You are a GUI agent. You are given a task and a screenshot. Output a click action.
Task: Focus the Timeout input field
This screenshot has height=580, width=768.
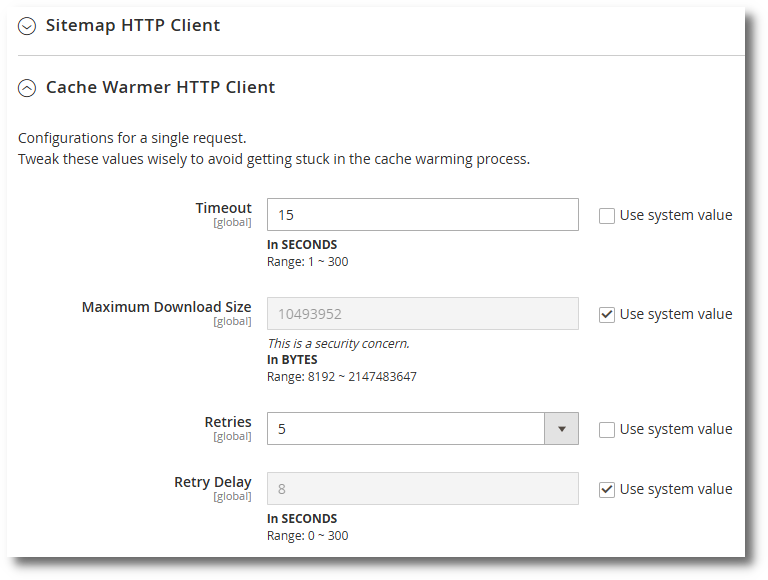423,215
